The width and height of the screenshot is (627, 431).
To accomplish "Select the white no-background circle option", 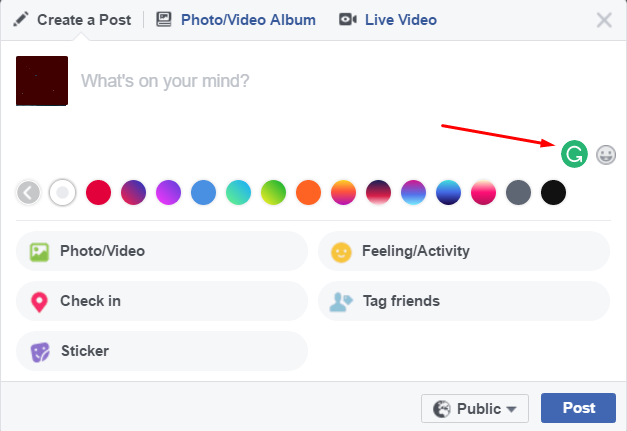I will (62, 192).
